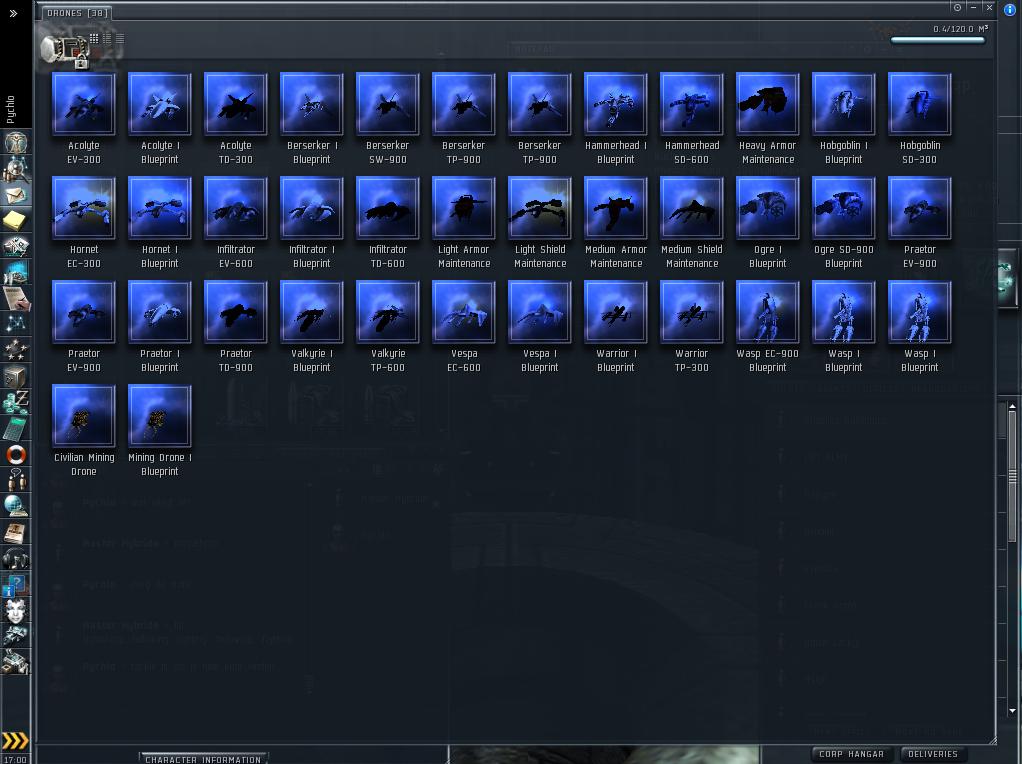Select the Heavy Armor Maintenance bot
The width and height of the screenshot is (1022, 764).
[767, 118]
